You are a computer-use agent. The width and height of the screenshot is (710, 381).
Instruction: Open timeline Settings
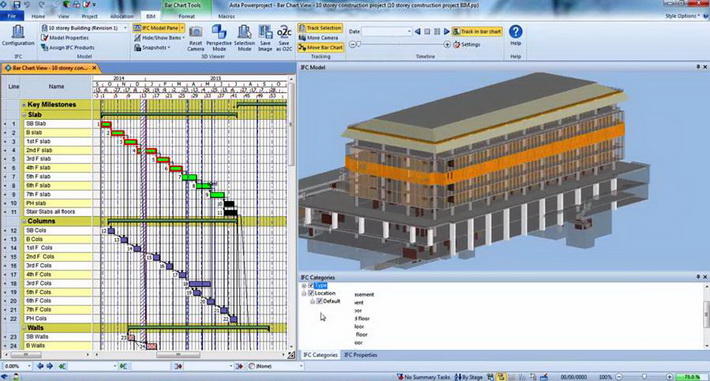(x=467, y=44)
